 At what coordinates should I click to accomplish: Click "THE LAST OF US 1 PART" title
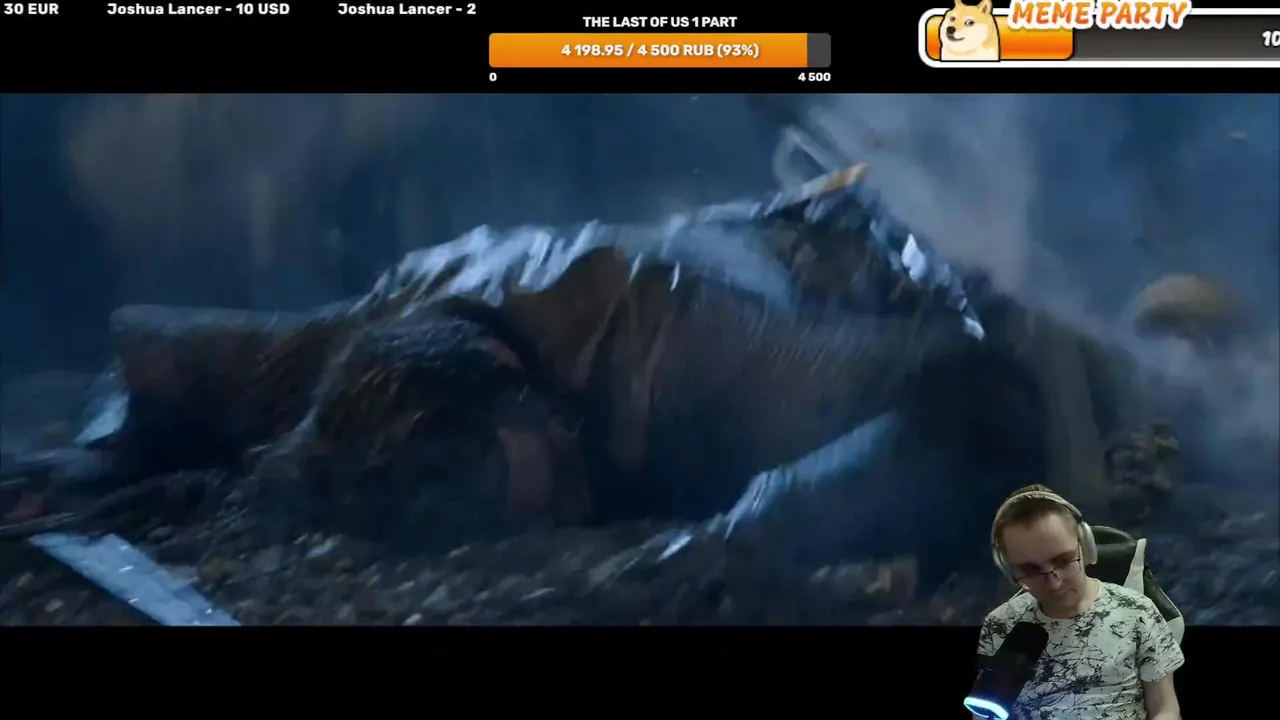coord(660,22)
